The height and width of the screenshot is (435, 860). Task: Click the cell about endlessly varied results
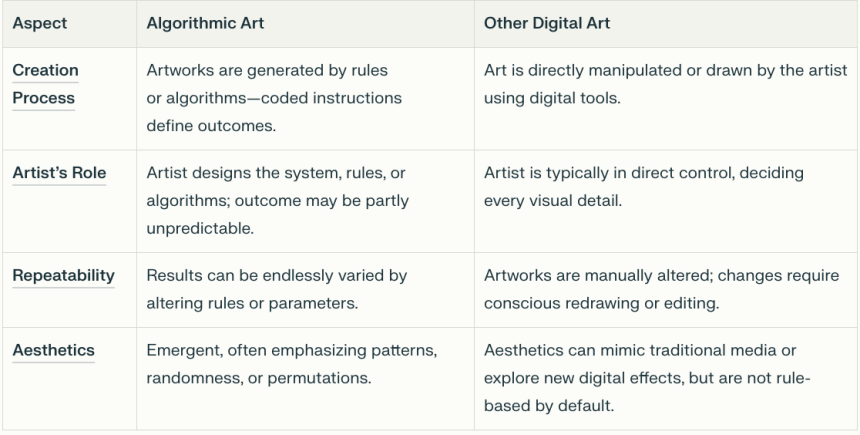point(305,290)
